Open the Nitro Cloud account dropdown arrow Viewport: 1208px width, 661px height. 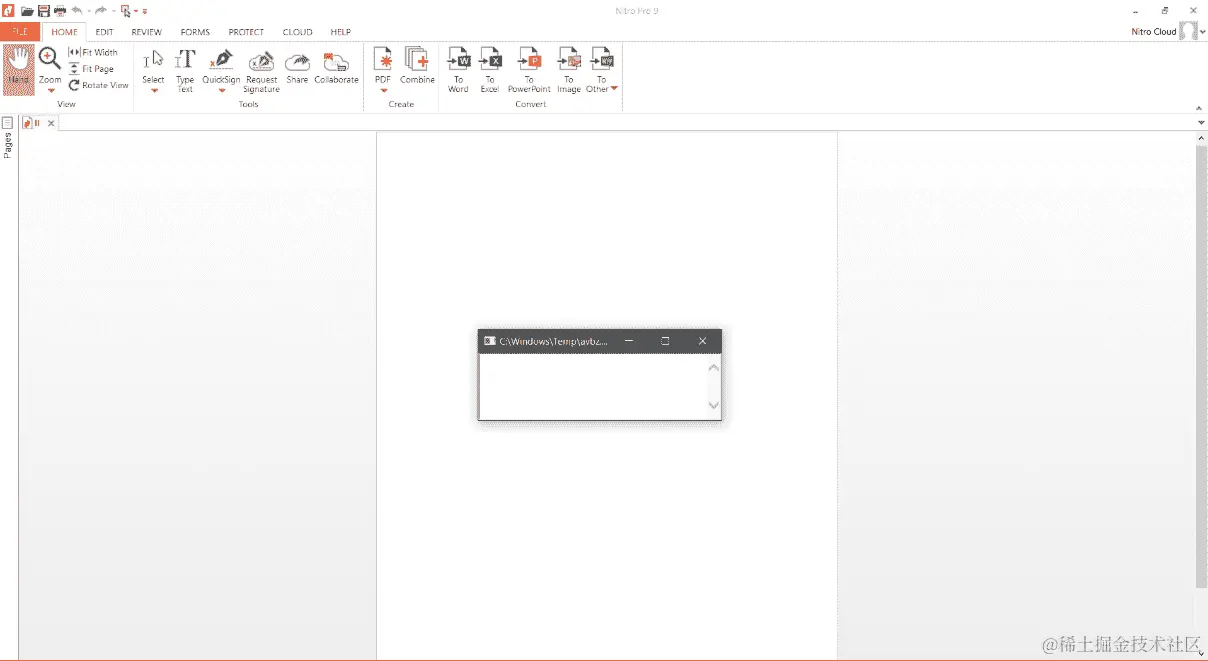(x=1201, y=32)
